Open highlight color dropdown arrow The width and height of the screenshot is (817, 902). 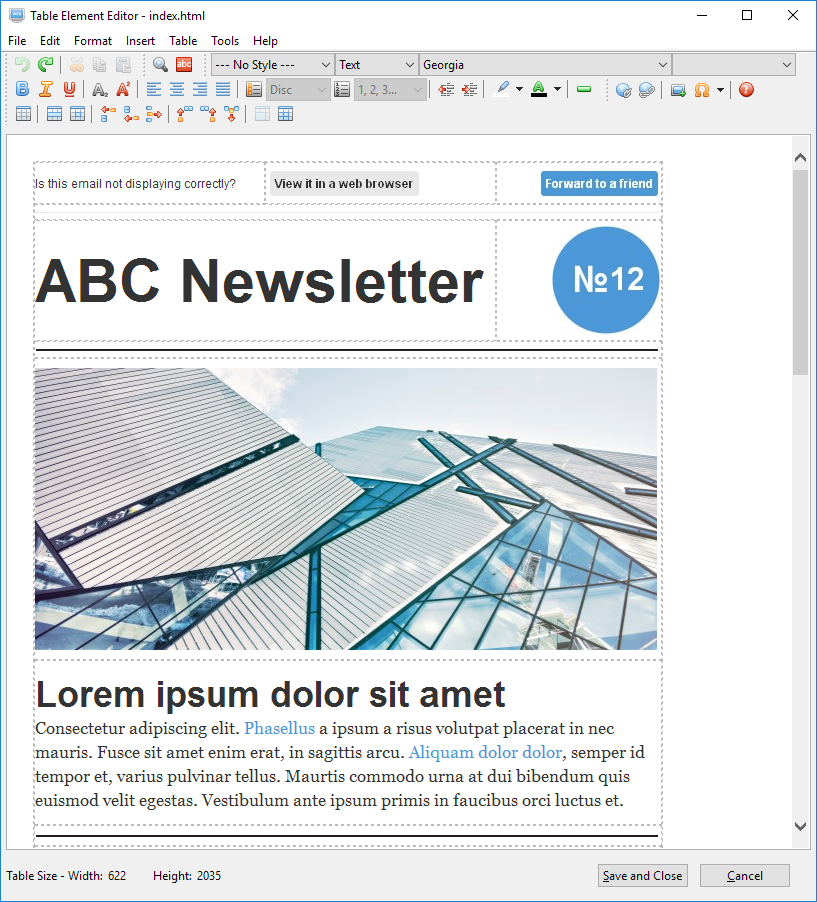click(520, 89)
